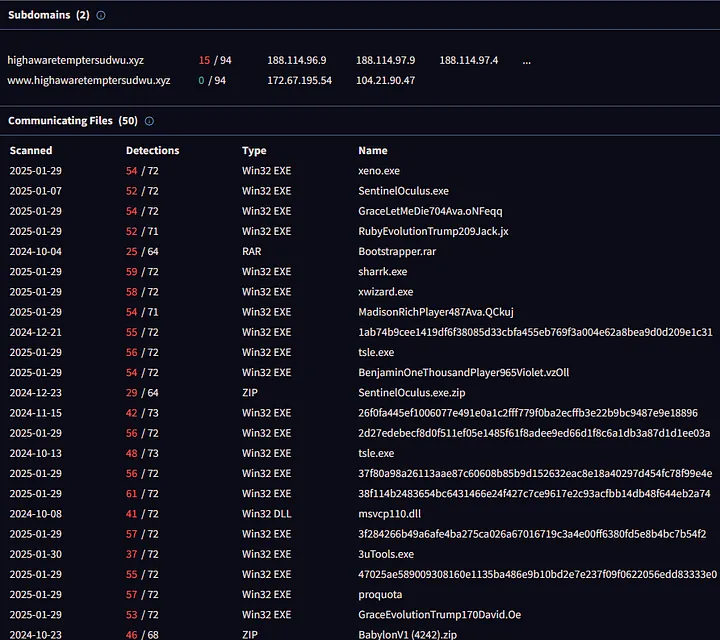Open file MadisonRichPlayer487Ava.QCkuj

(436, 312)
